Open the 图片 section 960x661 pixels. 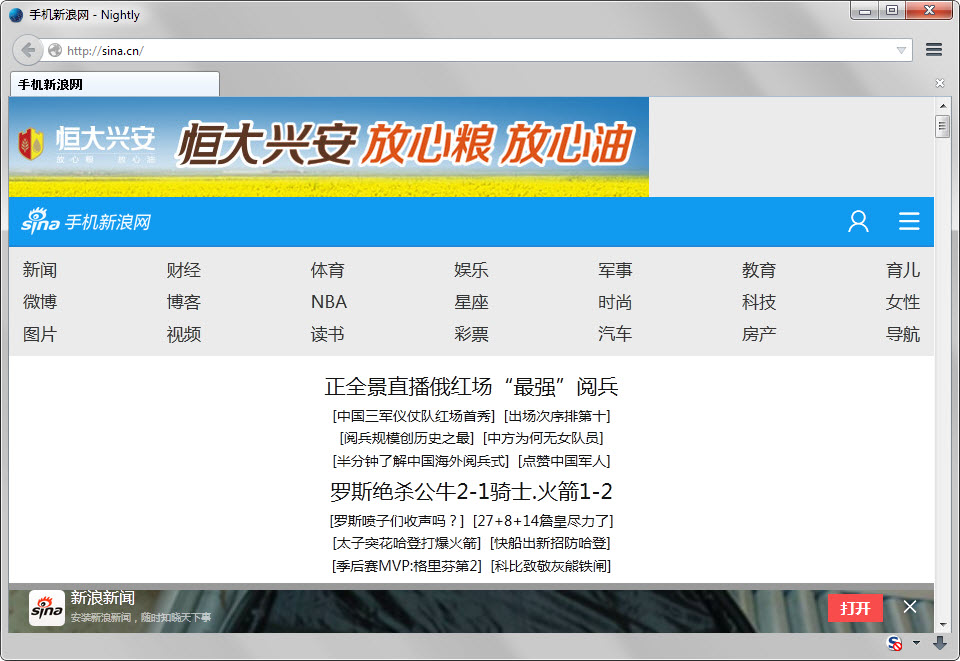(40, 334)
